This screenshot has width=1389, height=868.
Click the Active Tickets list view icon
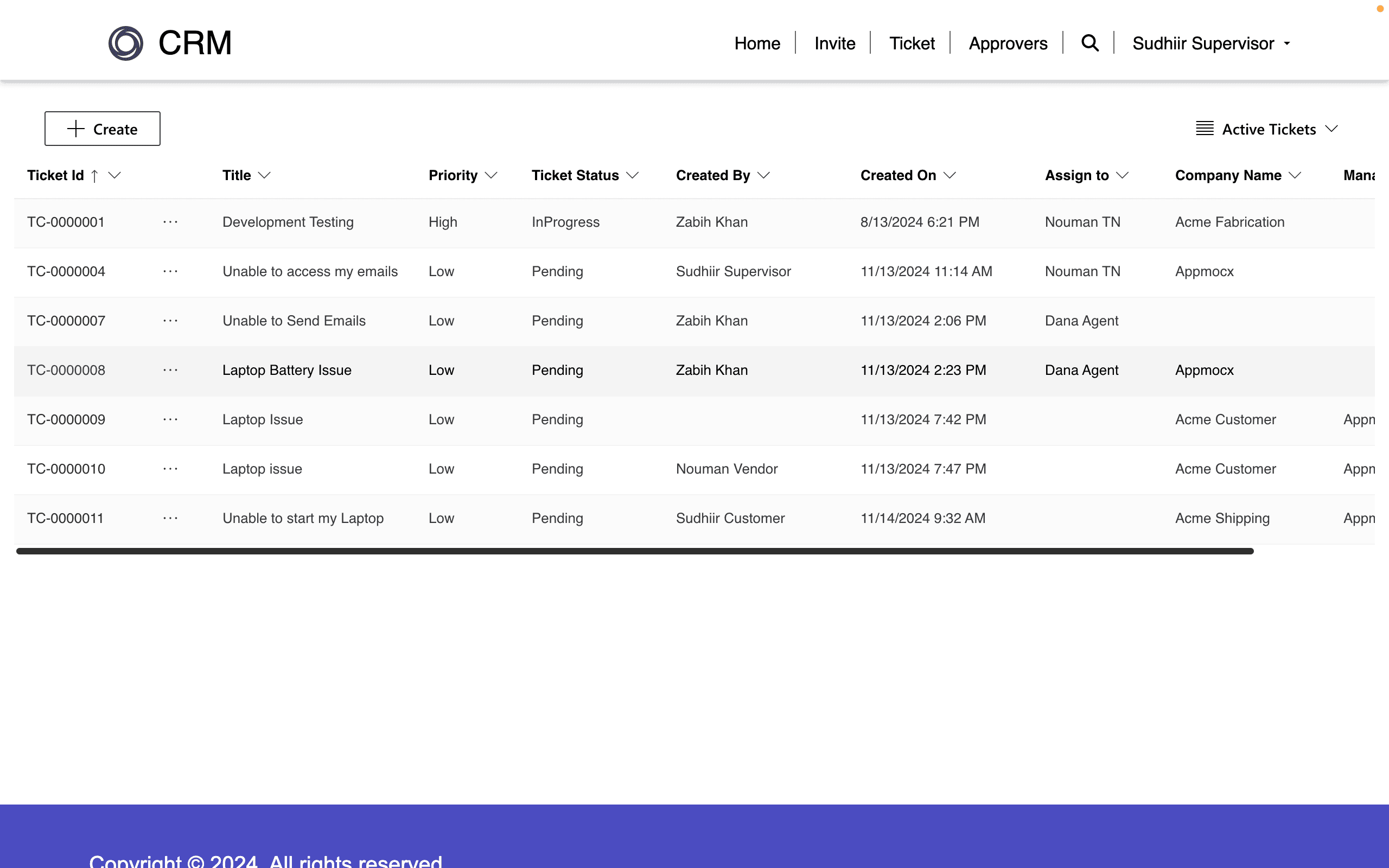[x=1204, y=129]
